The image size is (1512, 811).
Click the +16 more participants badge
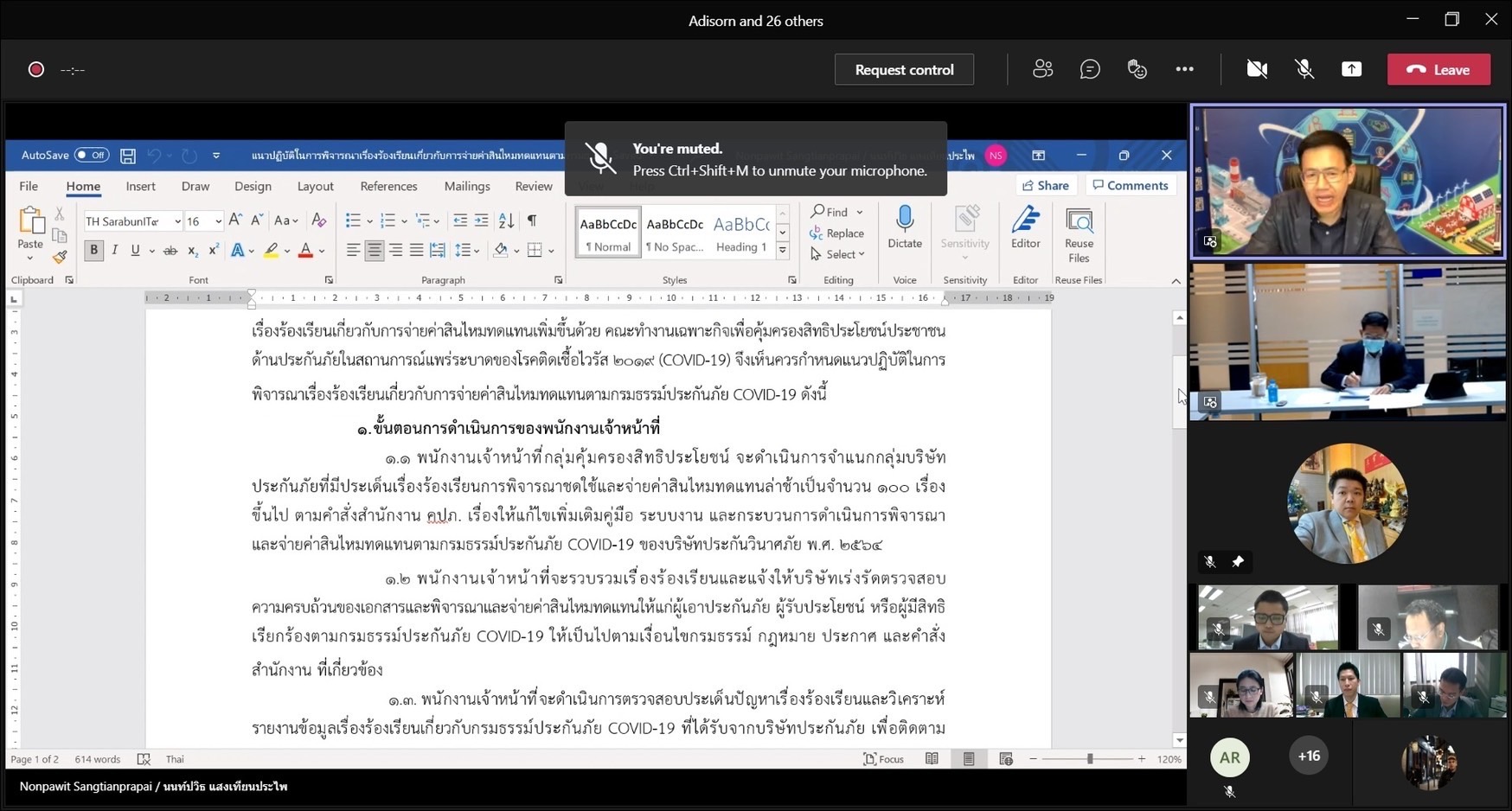coord(1309,756)
